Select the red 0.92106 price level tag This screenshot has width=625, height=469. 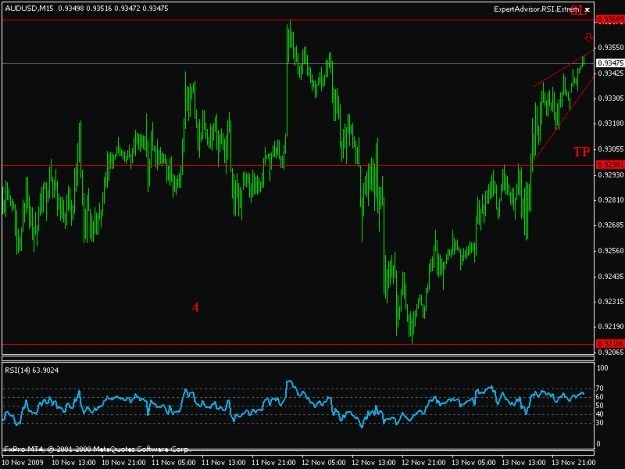(x=610, y=343)
